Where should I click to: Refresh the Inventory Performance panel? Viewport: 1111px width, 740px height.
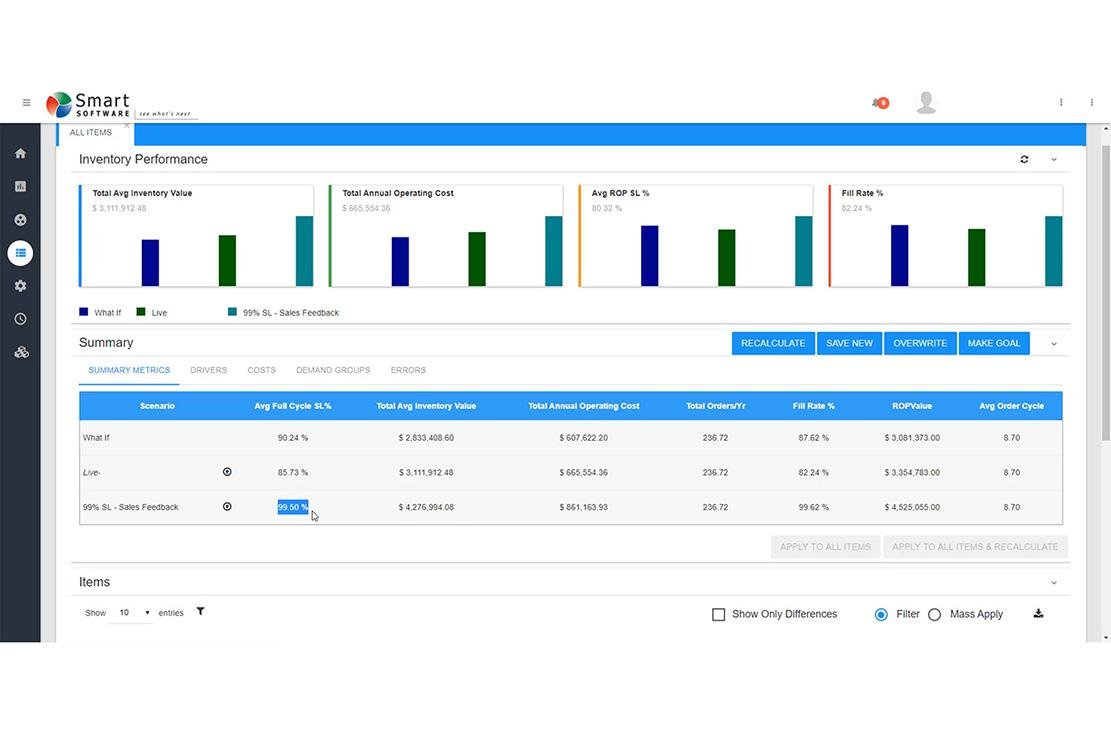pos(1024,160)
